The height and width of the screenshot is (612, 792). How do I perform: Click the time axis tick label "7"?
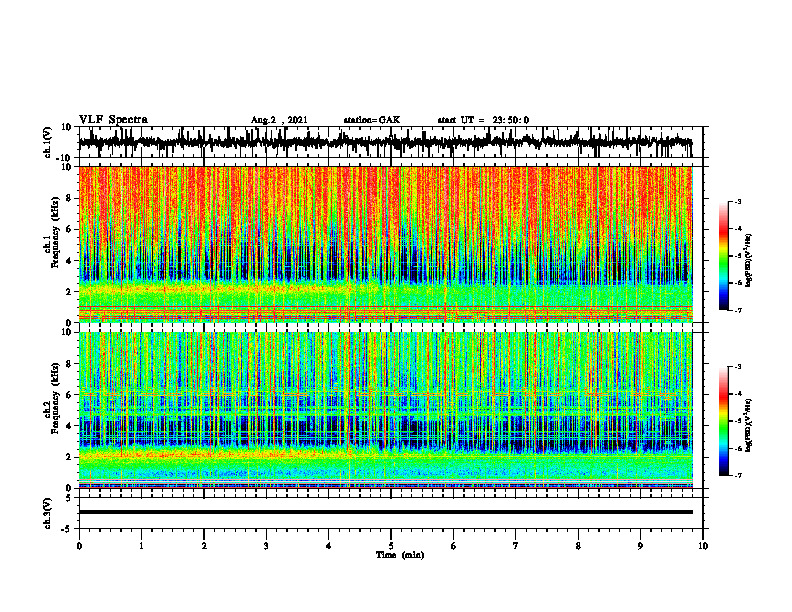click(516, 546)
